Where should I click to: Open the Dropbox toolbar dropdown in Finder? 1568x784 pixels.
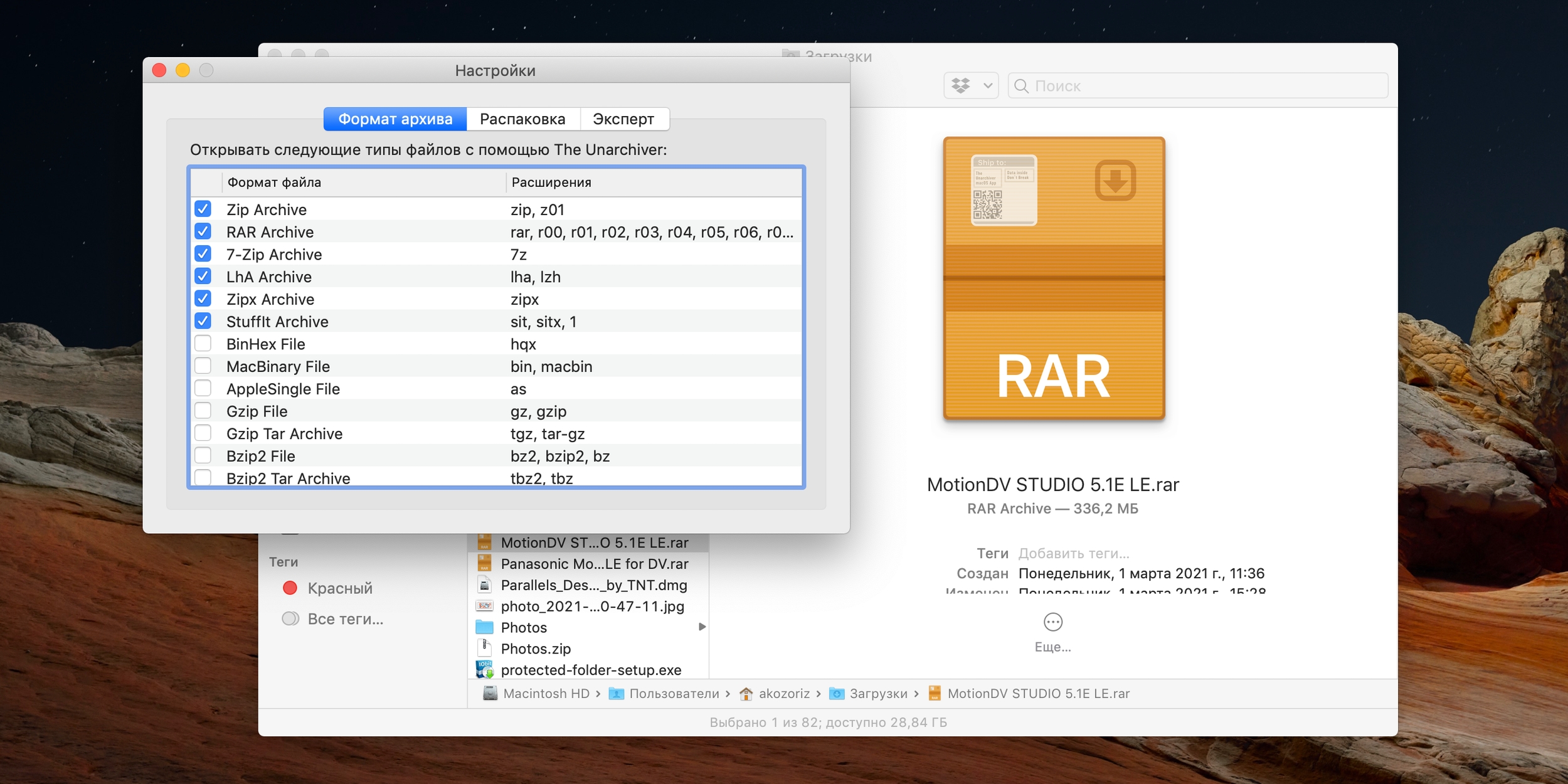pyautogui.click(x=972, y=86)
